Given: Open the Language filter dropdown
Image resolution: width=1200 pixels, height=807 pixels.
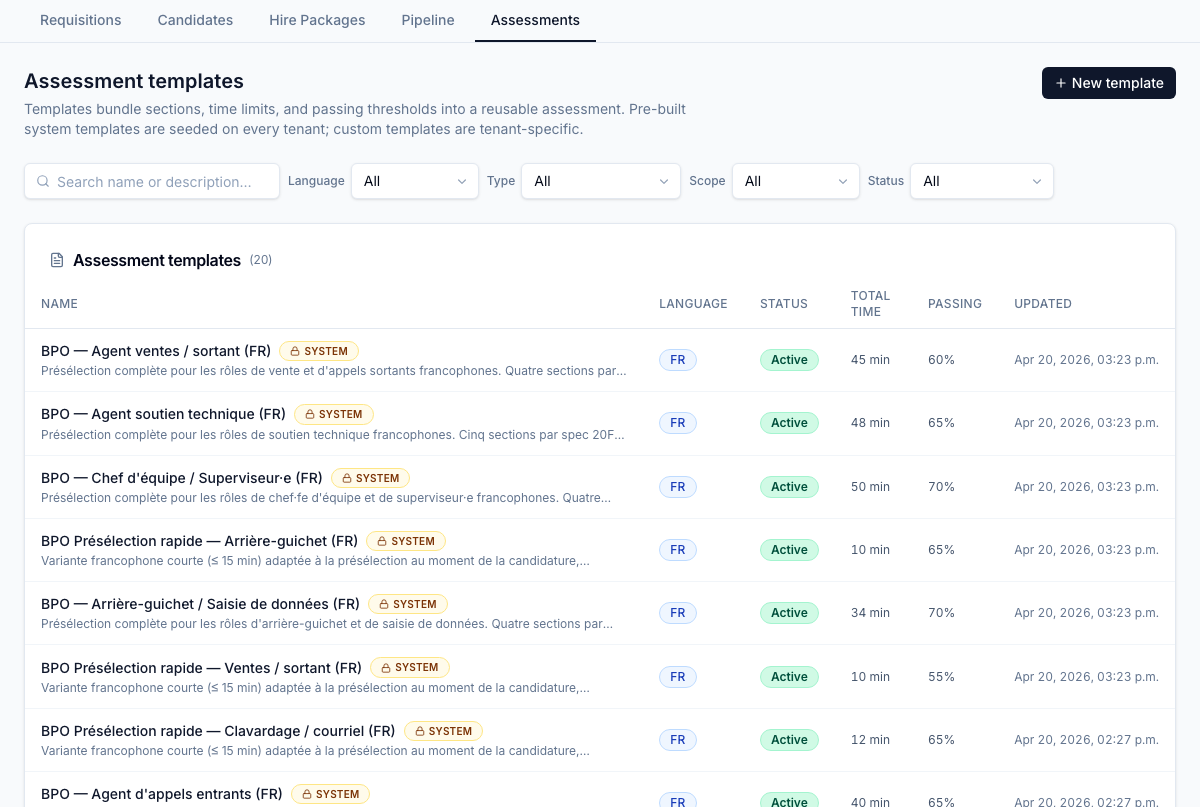Looking at the screenshot, I should [x=415, y=181].
